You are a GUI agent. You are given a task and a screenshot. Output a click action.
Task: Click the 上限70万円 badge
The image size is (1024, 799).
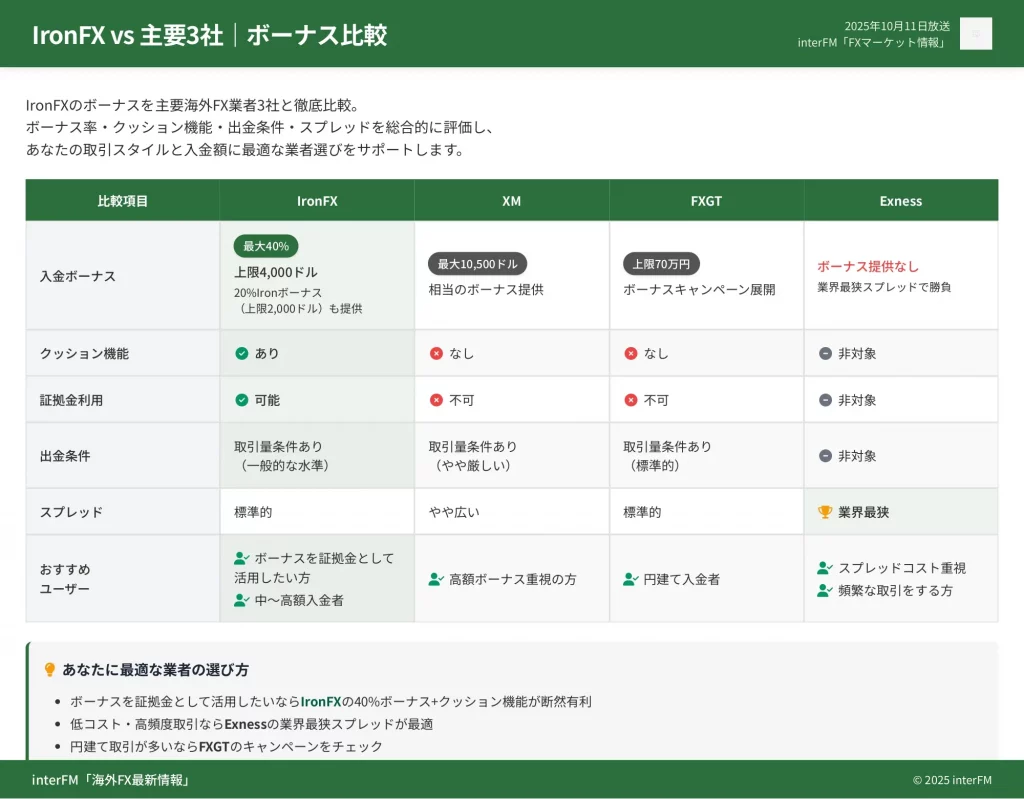(x=662, y=264)
